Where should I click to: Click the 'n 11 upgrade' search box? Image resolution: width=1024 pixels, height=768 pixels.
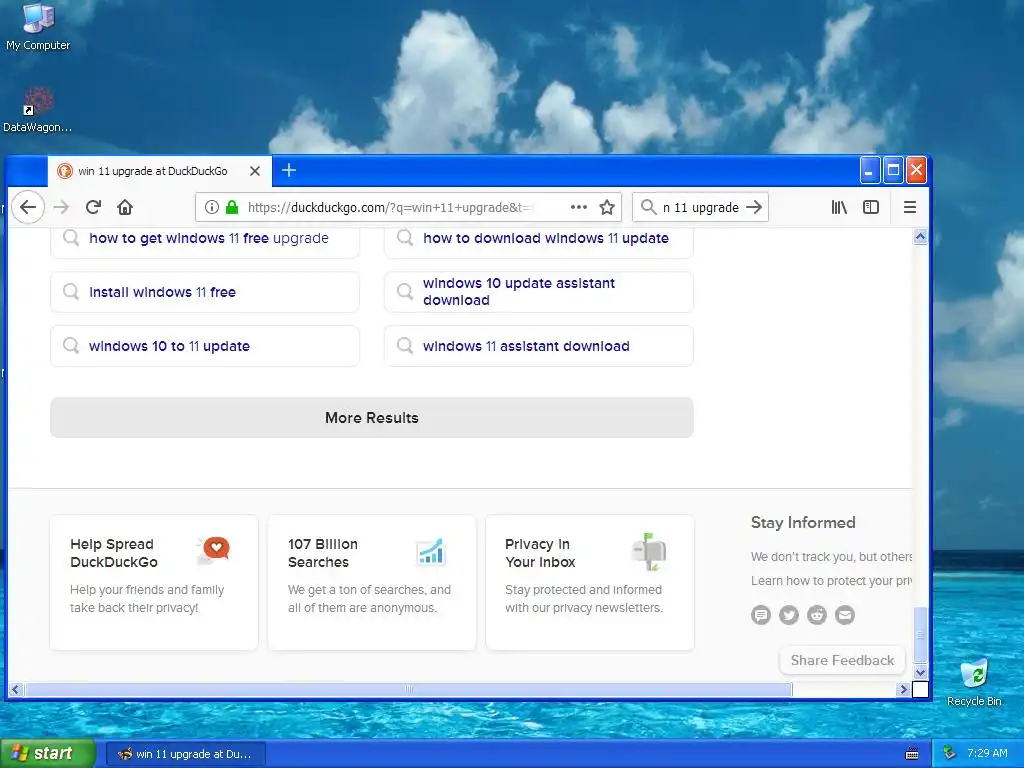point(701,207)
